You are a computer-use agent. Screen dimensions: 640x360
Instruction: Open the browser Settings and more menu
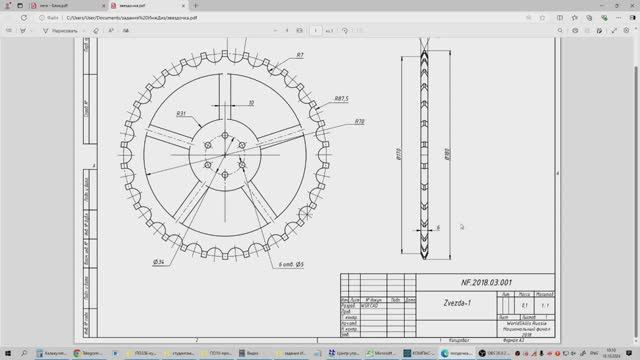coord(618,18)
